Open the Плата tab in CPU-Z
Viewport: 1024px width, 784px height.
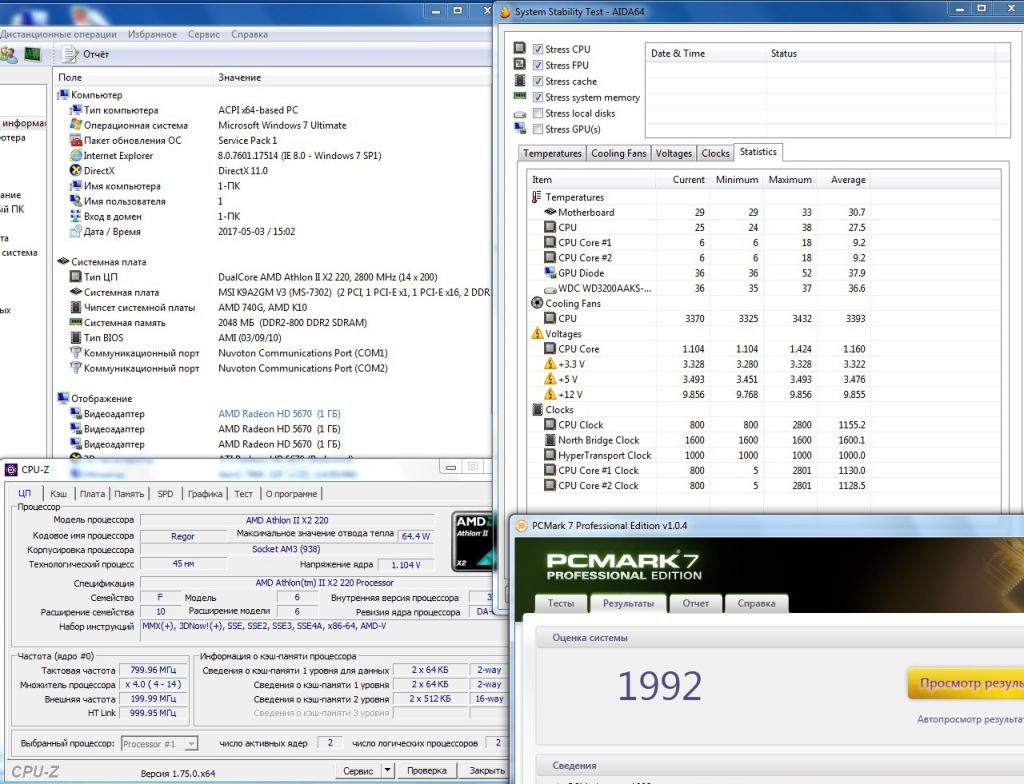(92, 494)
